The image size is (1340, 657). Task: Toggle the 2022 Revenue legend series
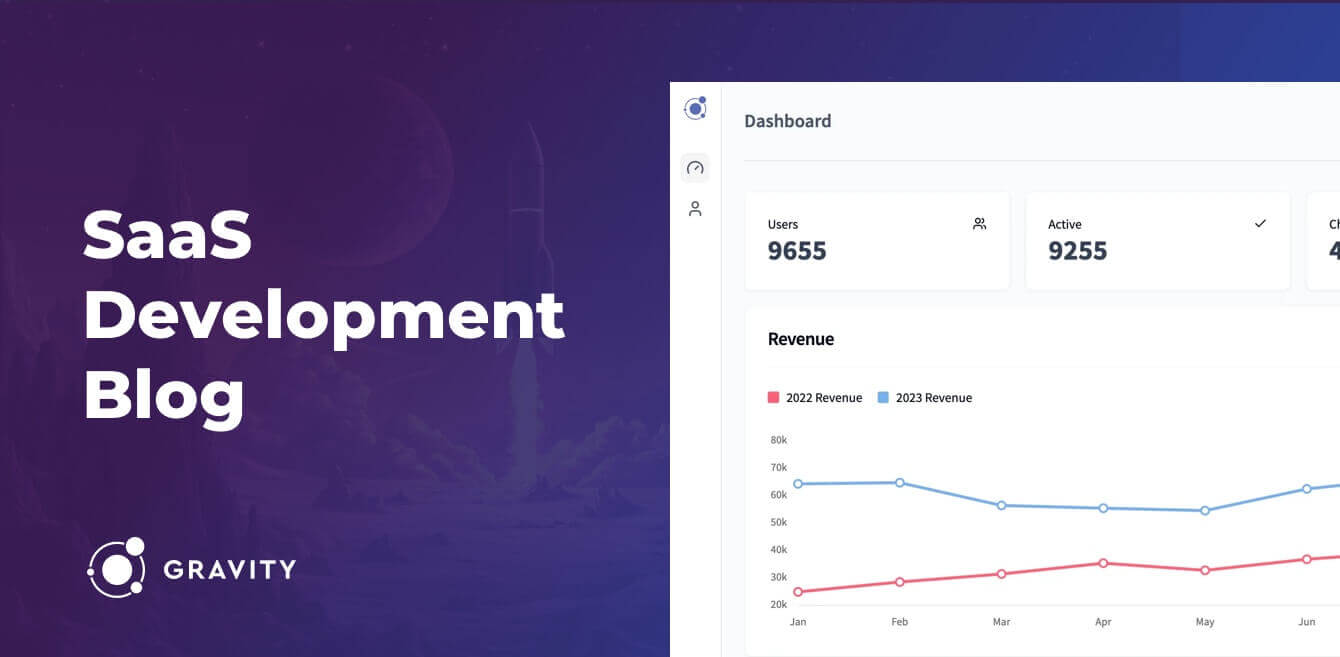(823, 398)
